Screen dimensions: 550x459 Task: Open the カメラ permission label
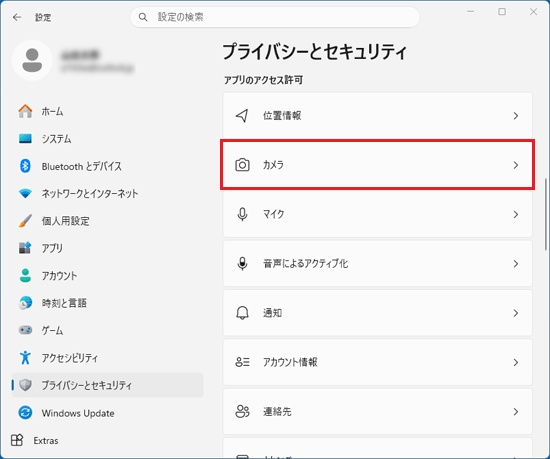273,165
